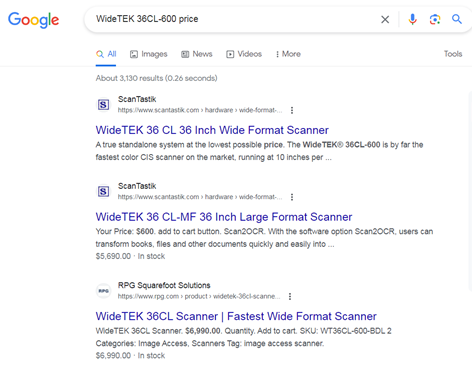Viewport: 472px width, 370px height.
Task: Start voice search with microphone icon
Action: tap(412, 19)
